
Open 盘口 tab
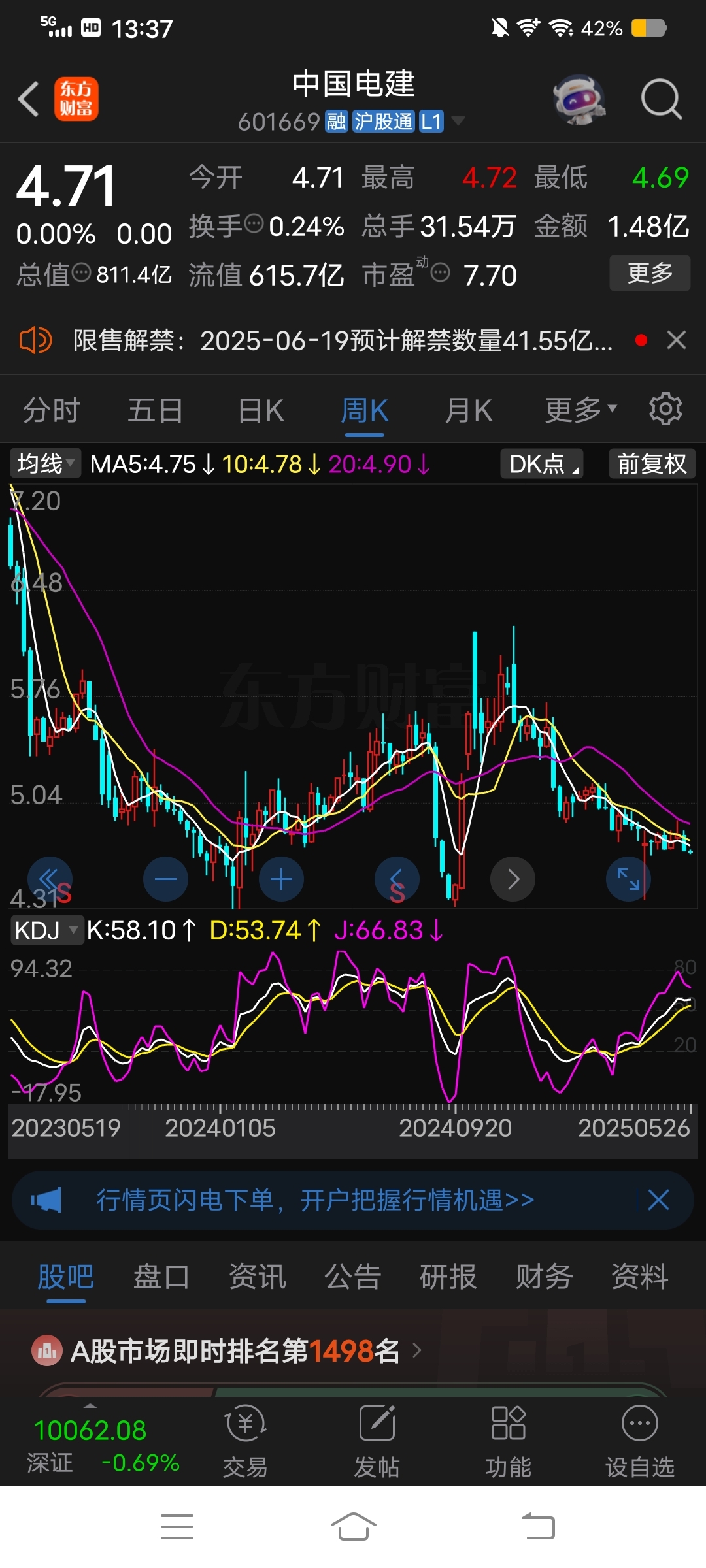[161, 1276]
